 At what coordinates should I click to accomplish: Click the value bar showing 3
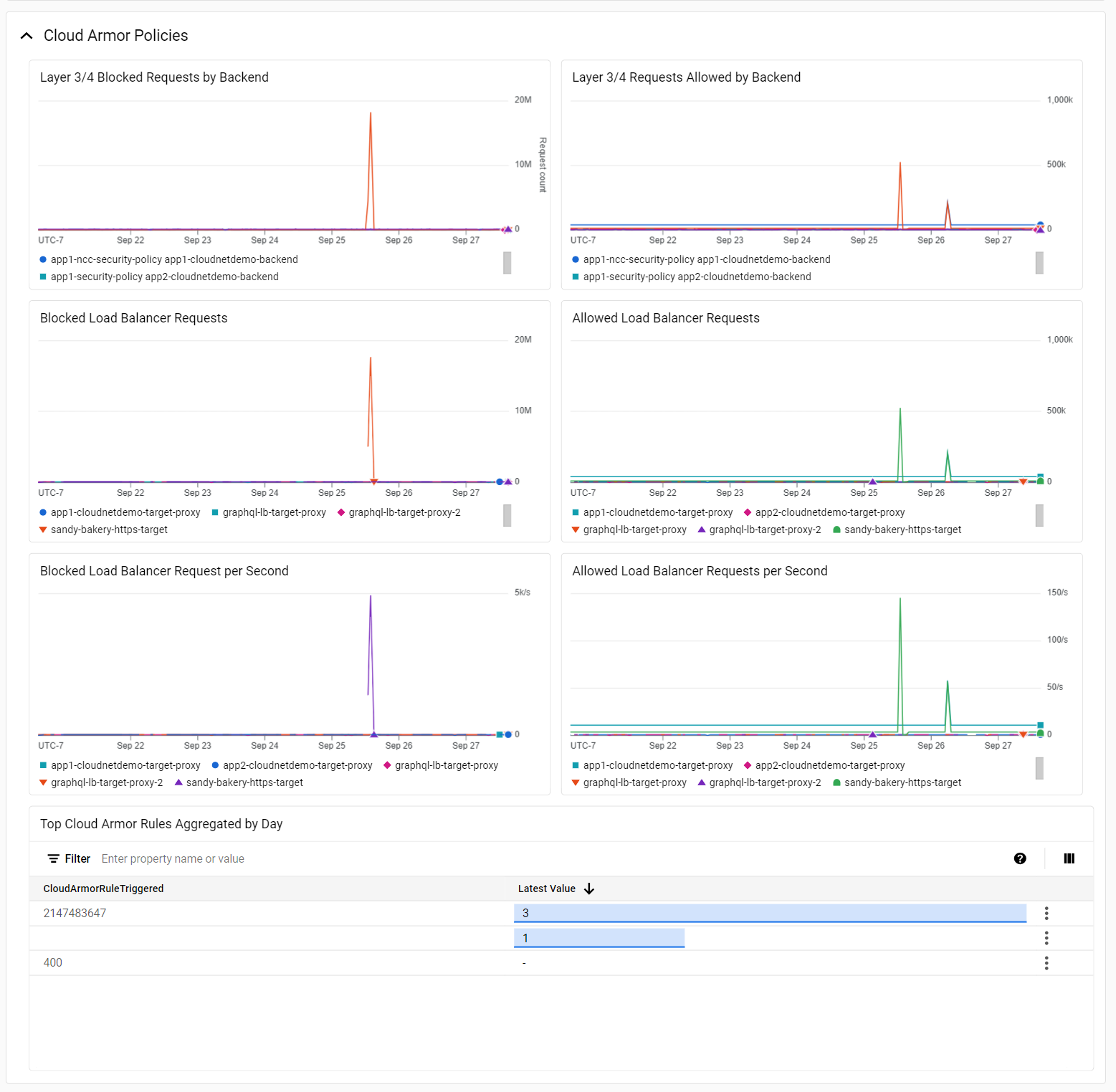click(771, 913)
